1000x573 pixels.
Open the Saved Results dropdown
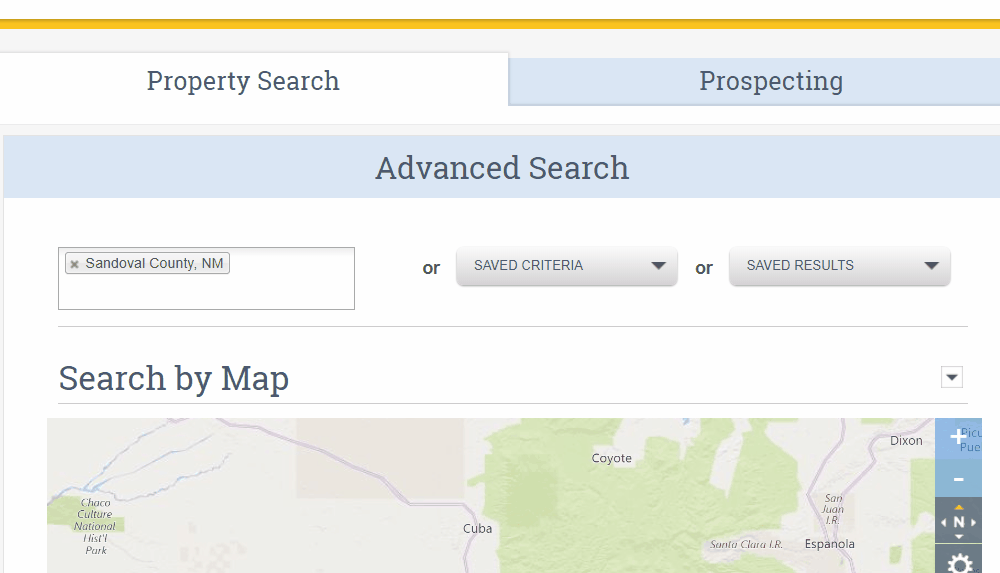tap(839, 265)
